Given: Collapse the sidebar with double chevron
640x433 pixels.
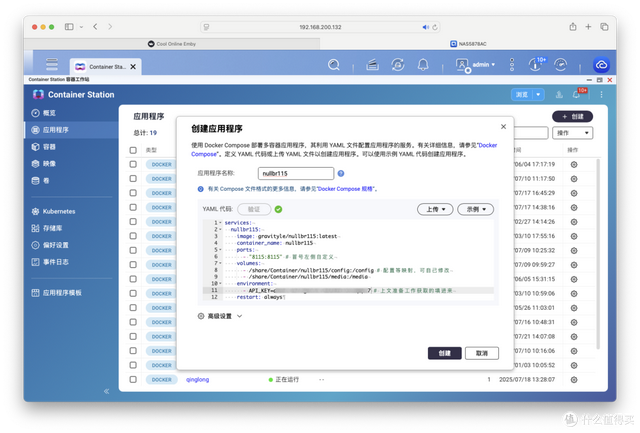Looking at the screenshot, I should [x=107, y=391].
